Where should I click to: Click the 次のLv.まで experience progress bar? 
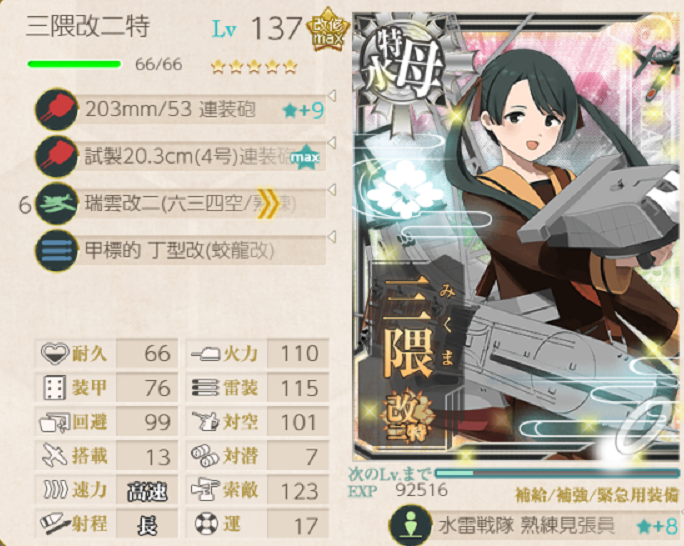[556, 473]
